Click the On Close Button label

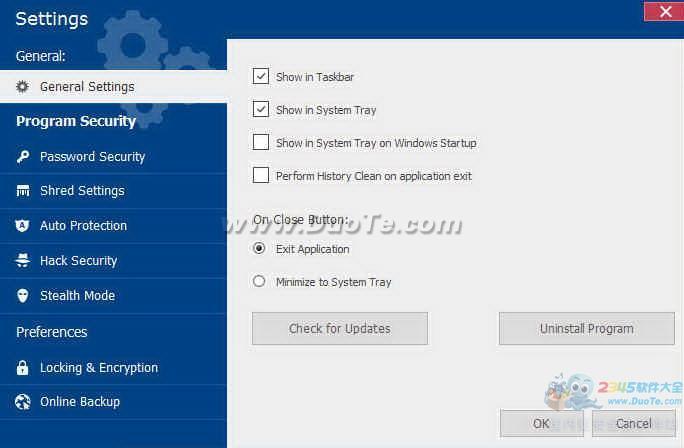point(301,219)
